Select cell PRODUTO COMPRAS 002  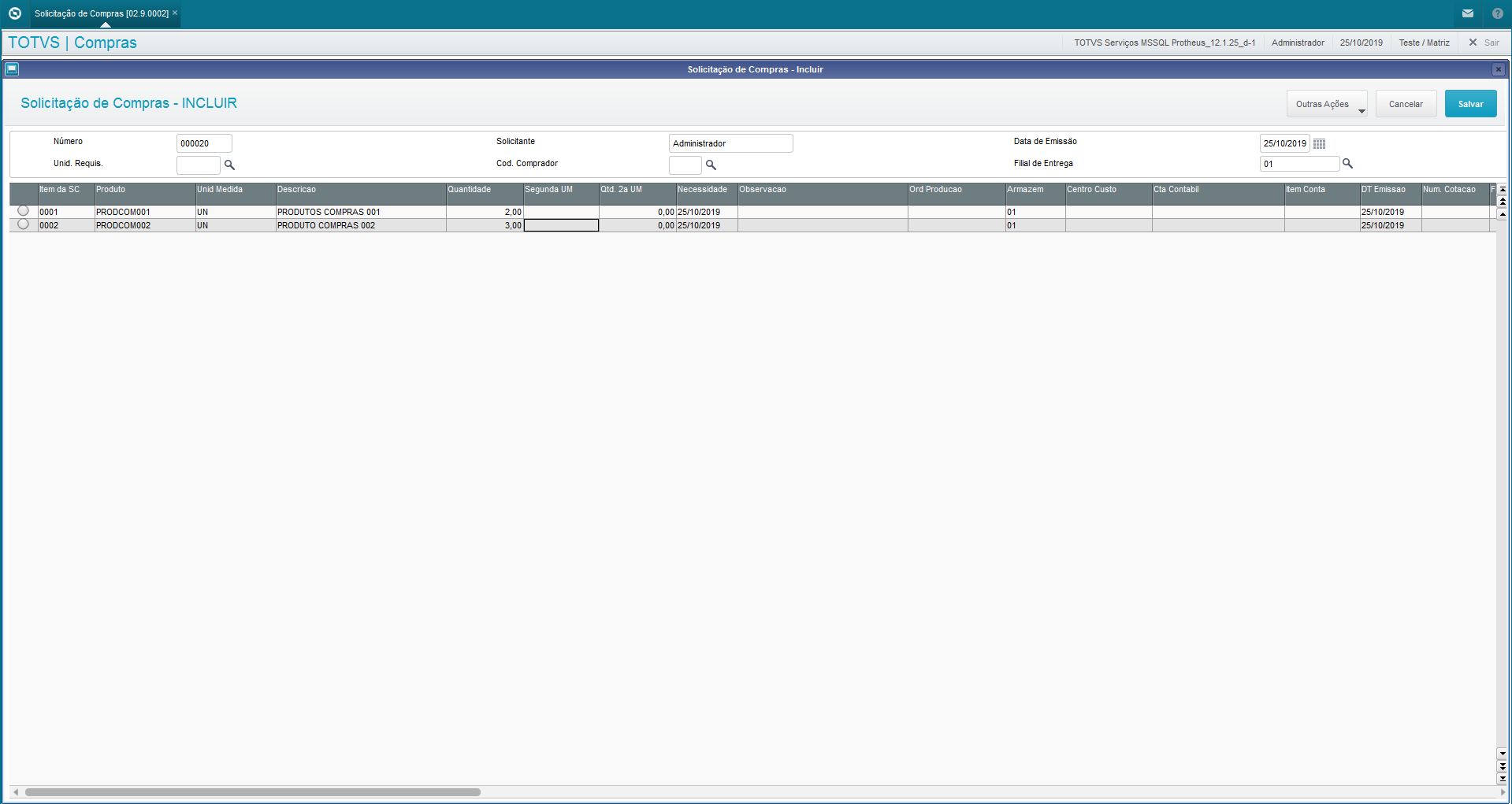pos(361,225)
